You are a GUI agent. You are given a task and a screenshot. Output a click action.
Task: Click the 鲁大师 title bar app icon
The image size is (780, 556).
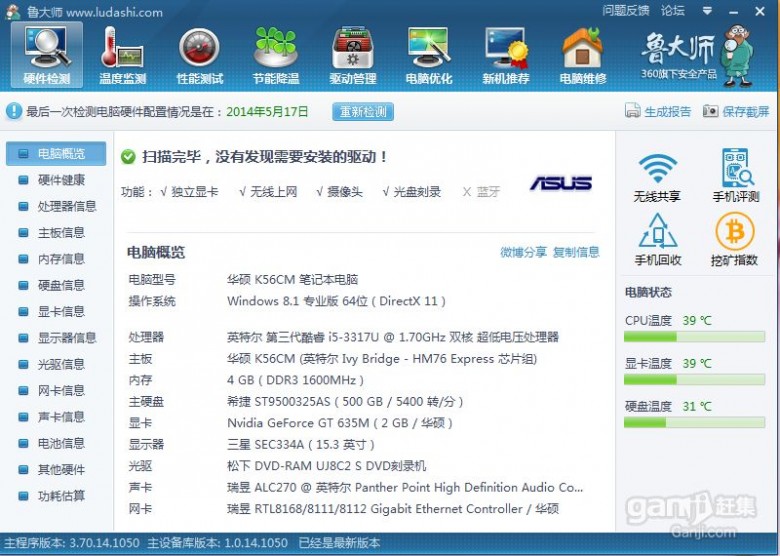coord(12,11)
